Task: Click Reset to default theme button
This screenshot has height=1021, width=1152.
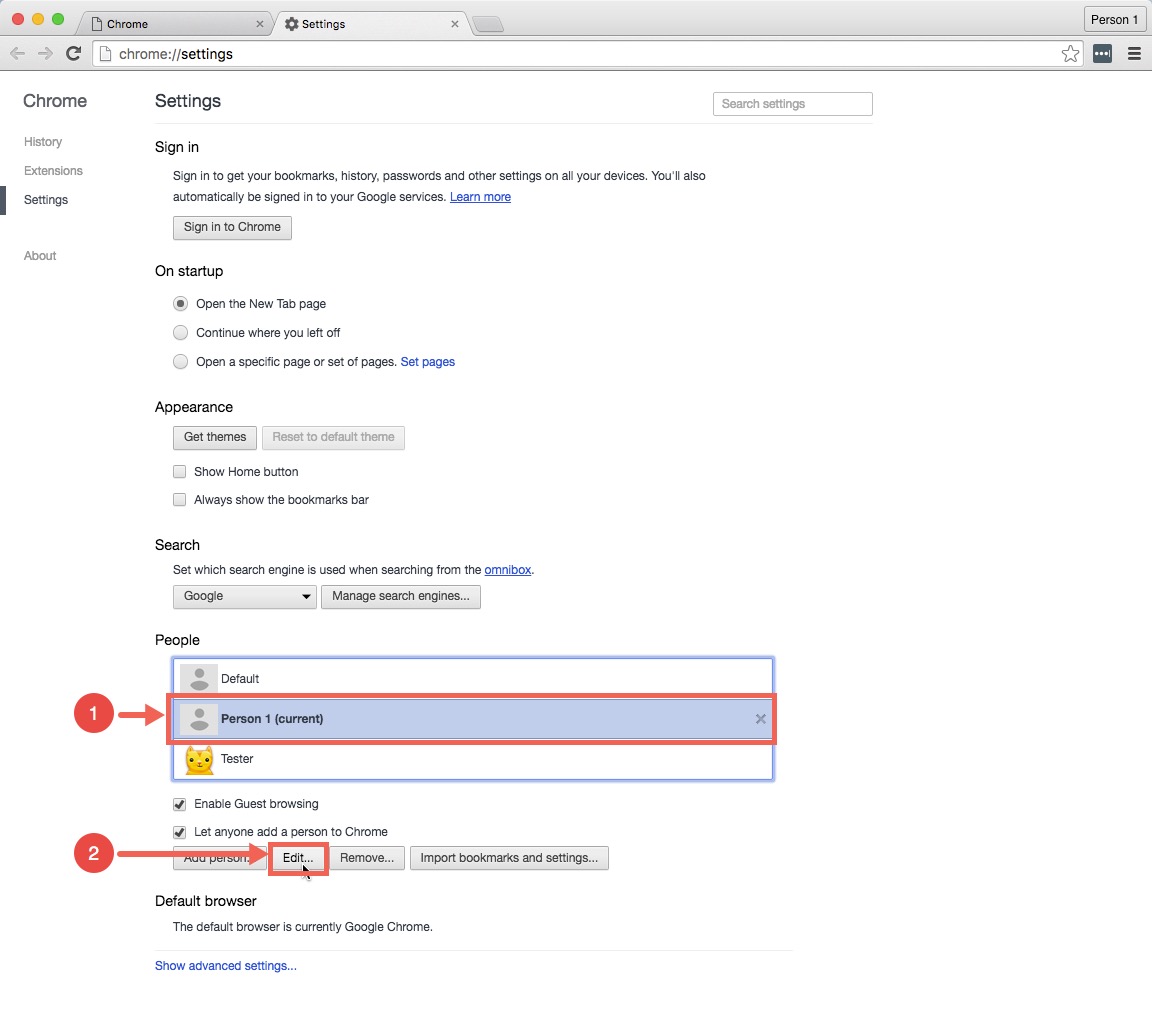Action: click(334, 438)
